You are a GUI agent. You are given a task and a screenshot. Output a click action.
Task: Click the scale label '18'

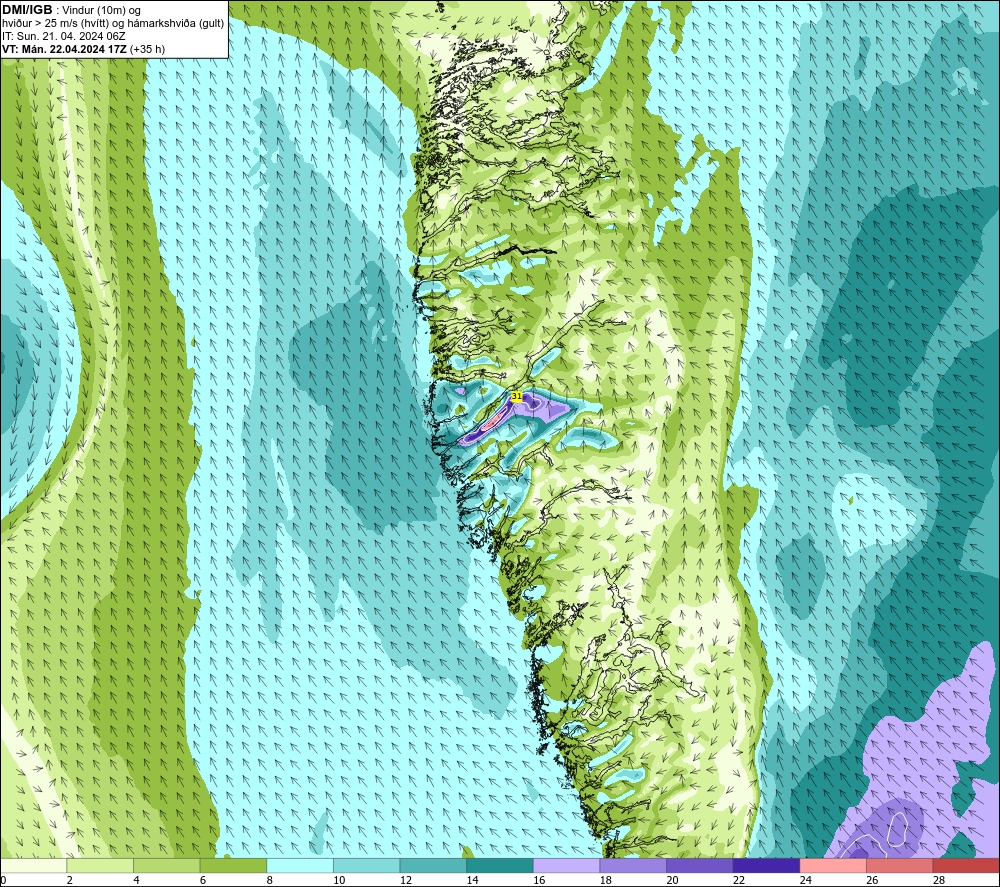pos(606,880)
